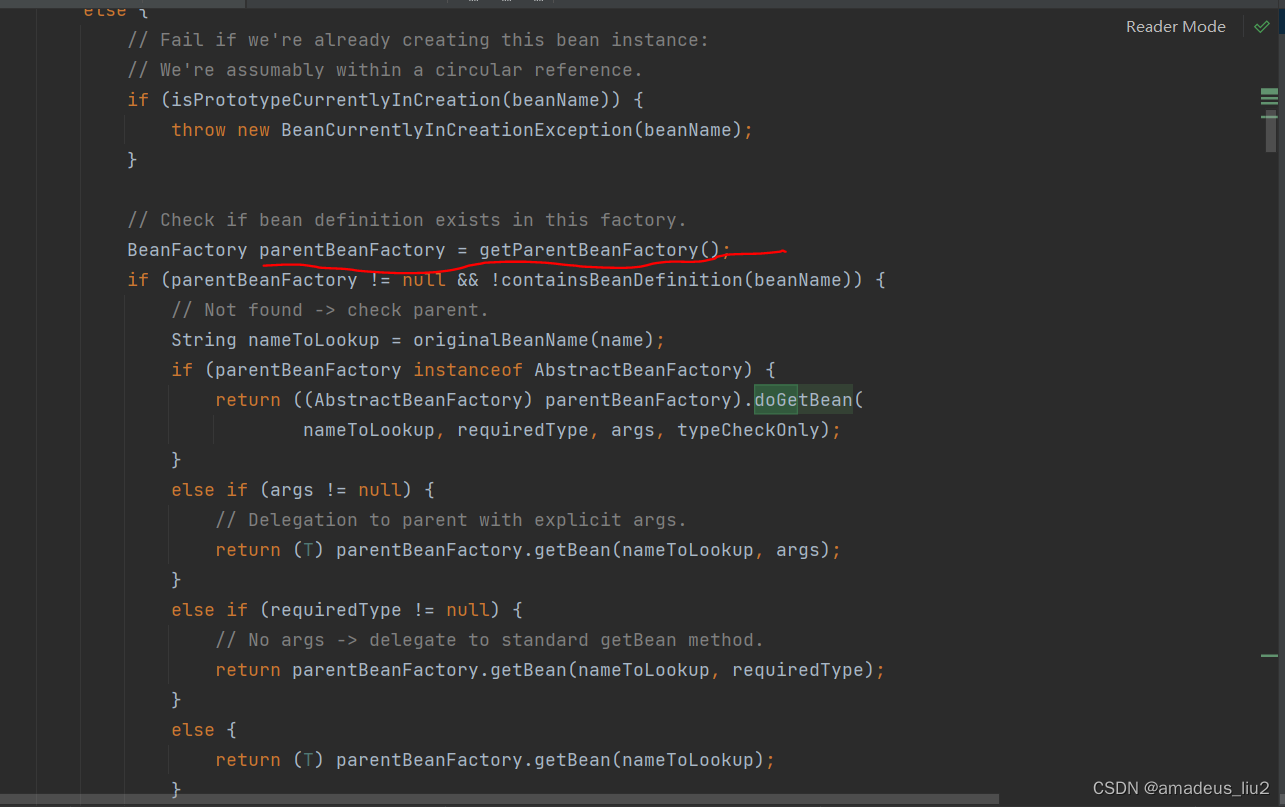Click the isPrototypeCurrentlyInCreation method name
Image resolution: width=1285 pixels, height=807 pixels.
tap(337, 100)
